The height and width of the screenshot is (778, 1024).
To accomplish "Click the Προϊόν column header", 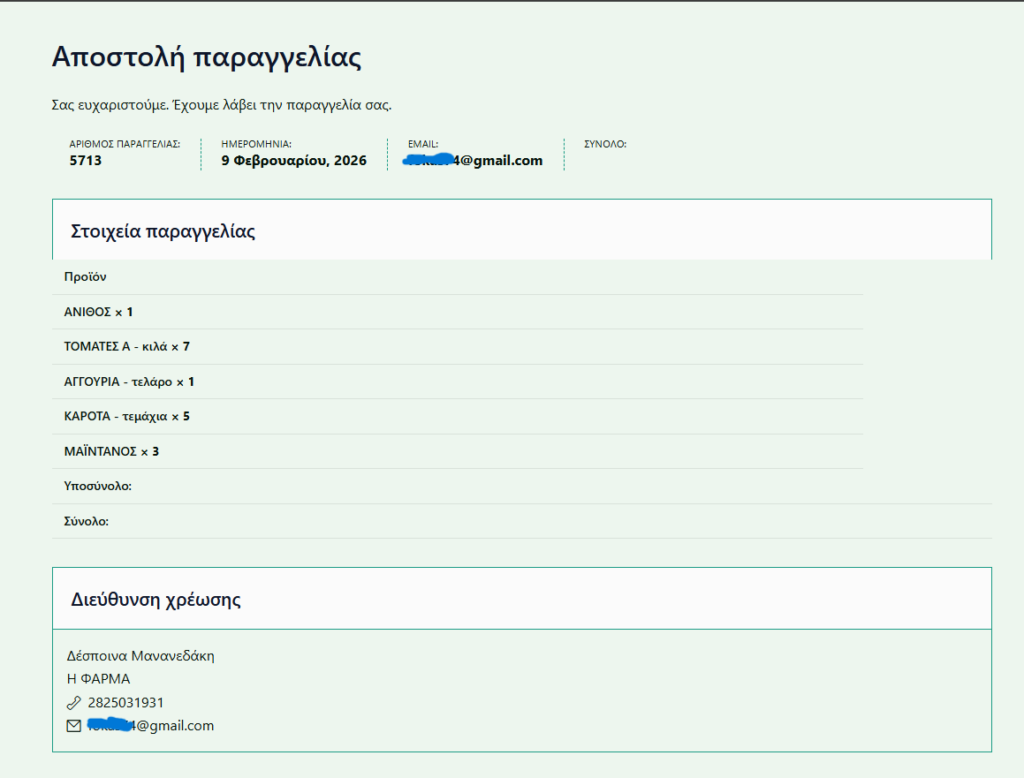I will [x=85, y=277].
